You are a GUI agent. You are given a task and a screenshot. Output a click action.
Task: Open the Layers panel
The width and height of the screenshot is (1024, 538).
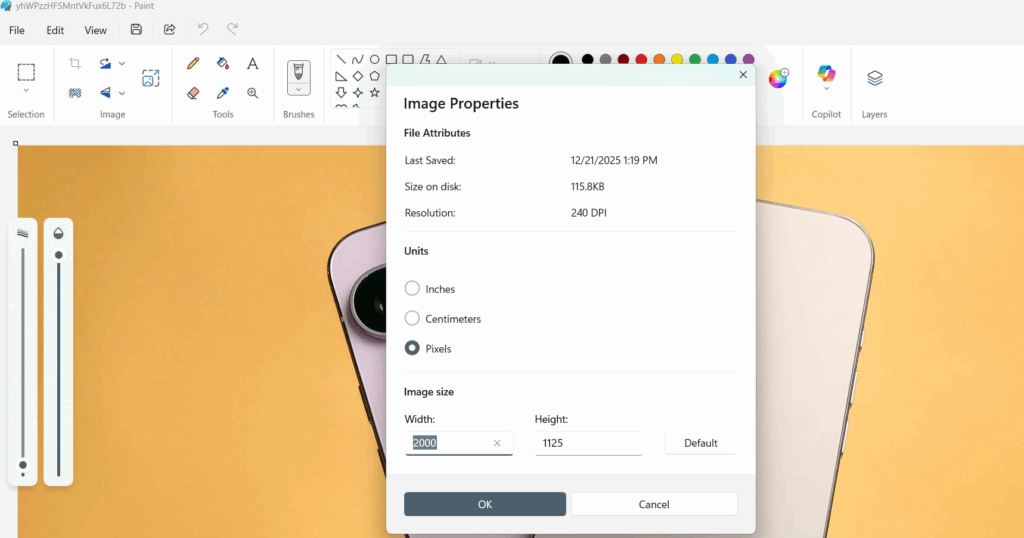point(874,78)
